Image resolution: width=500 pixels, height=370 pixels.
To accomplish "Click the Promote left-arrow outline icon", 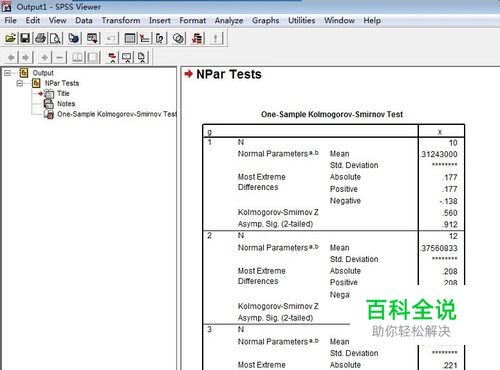I will [x=11, y=58].
